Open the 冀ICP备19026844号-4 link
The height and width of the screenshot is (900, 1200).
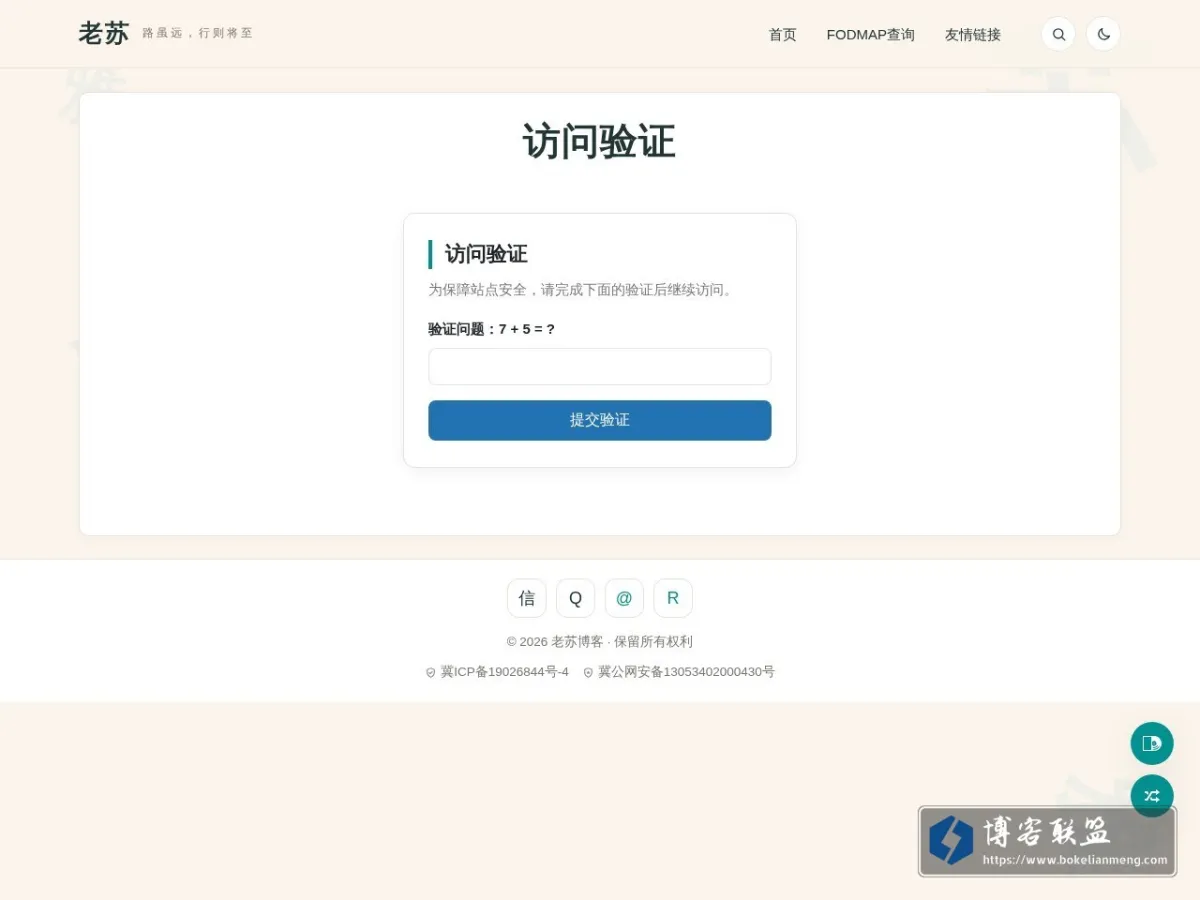[497, 672]
